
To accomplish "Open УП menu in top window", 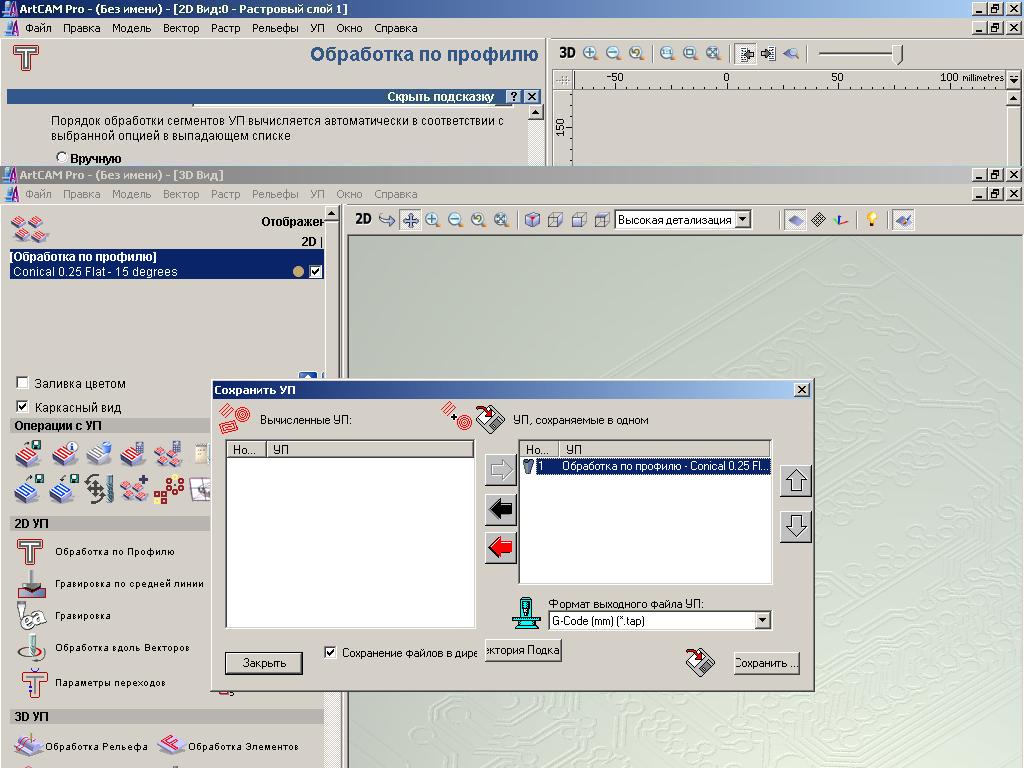I will 317,28.
